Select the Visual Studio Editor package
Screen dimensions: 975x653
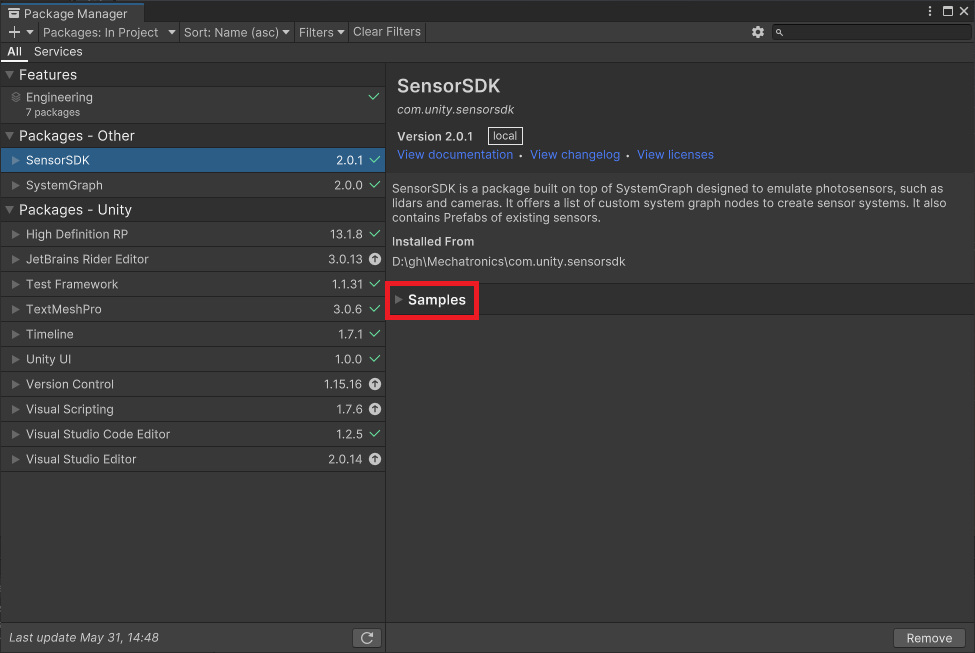[193, 459]
